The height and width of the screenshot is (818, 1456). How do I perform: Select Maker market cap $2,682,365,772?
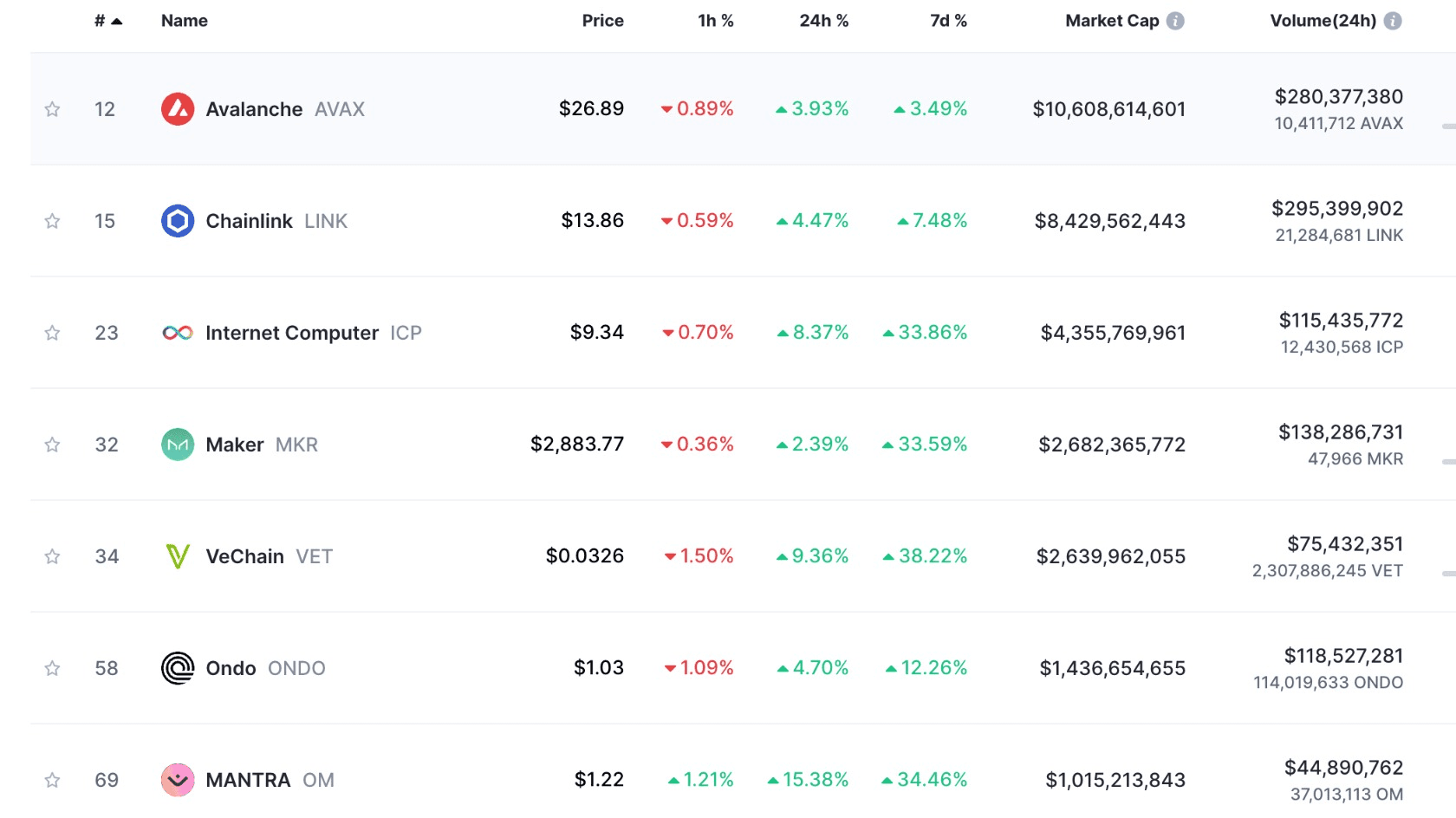tap(1112, 445)
